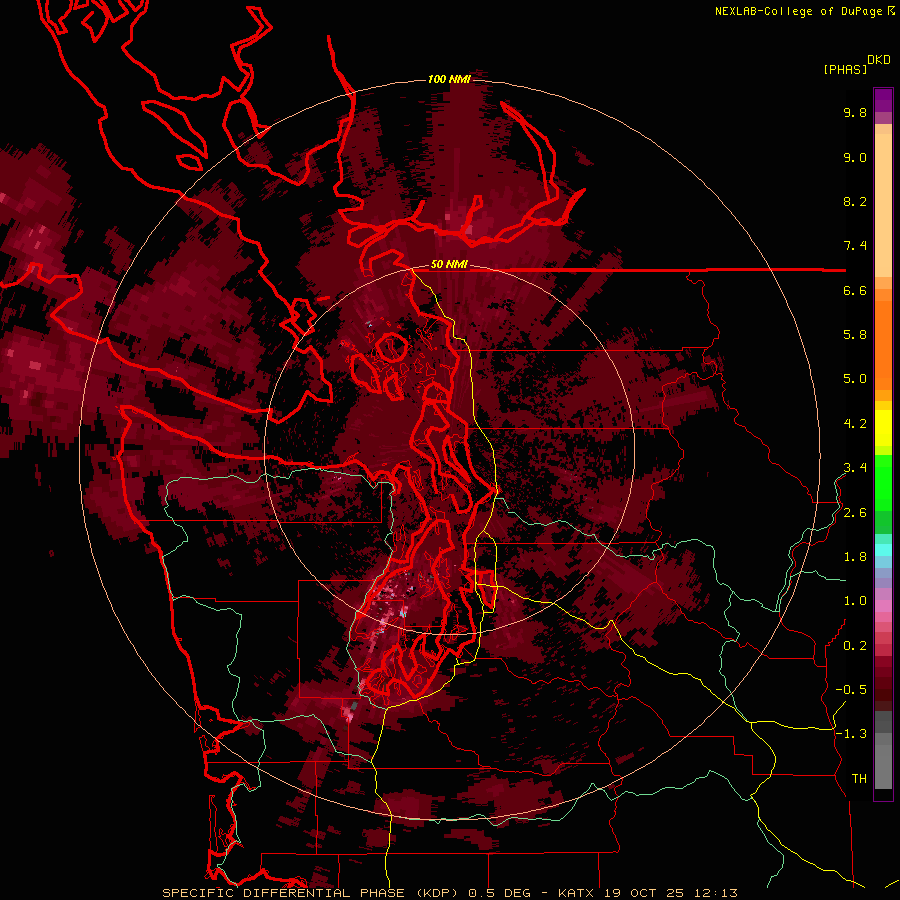The height and width of the screenshot is (900, 900).
Task: Click the 2.6 value on the color scale
Action: tap(855, 513)
